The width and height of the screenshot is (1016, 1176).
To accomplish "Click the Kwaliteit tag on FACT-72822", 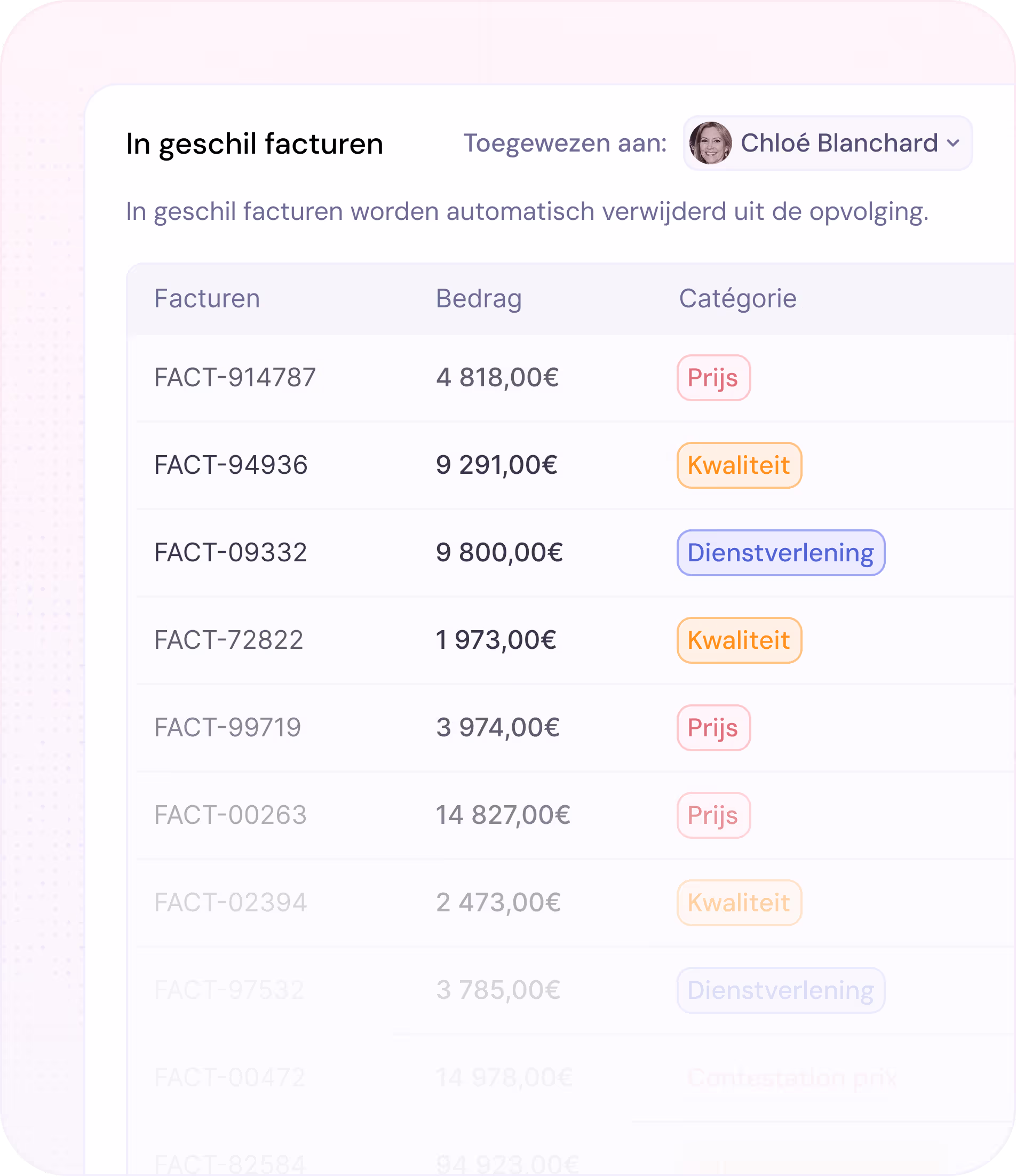I will pos(739,640).
